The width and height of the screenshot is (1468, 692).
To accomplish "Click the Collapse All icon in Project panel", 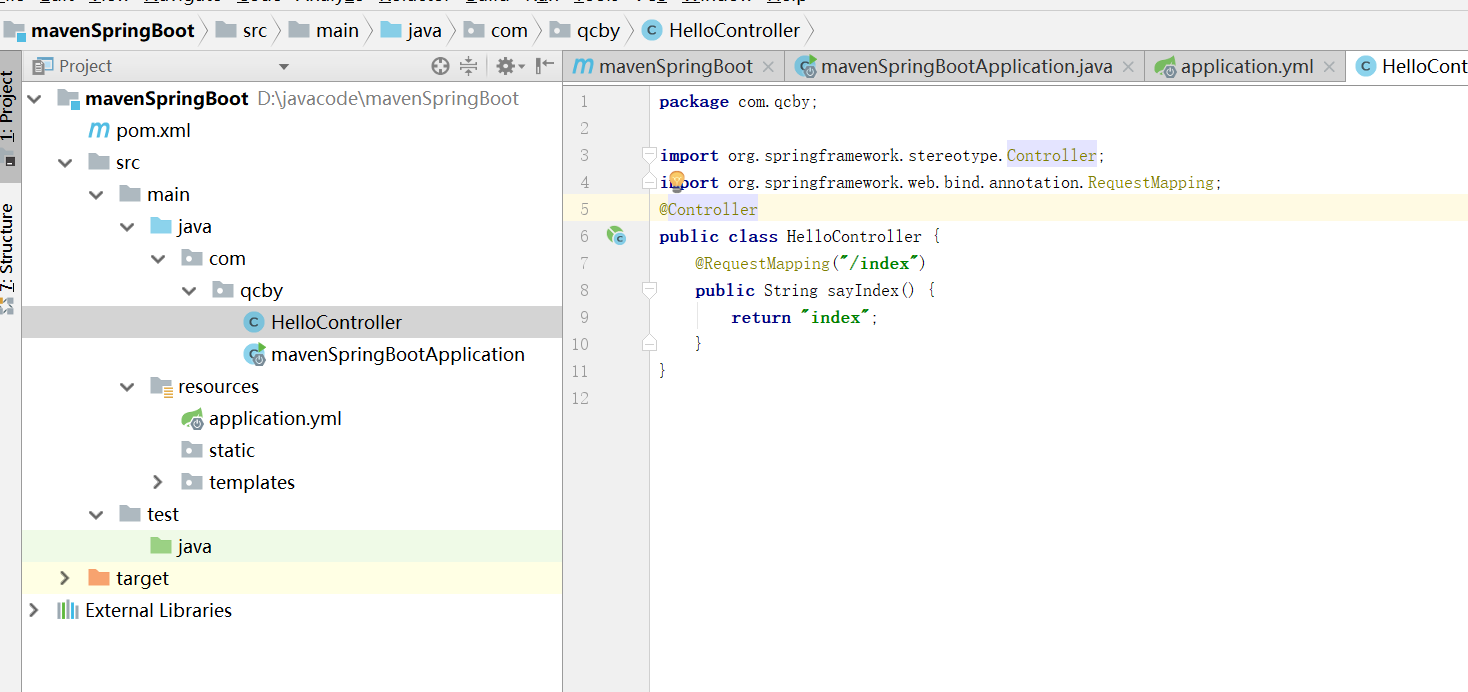I will point(468,66).
